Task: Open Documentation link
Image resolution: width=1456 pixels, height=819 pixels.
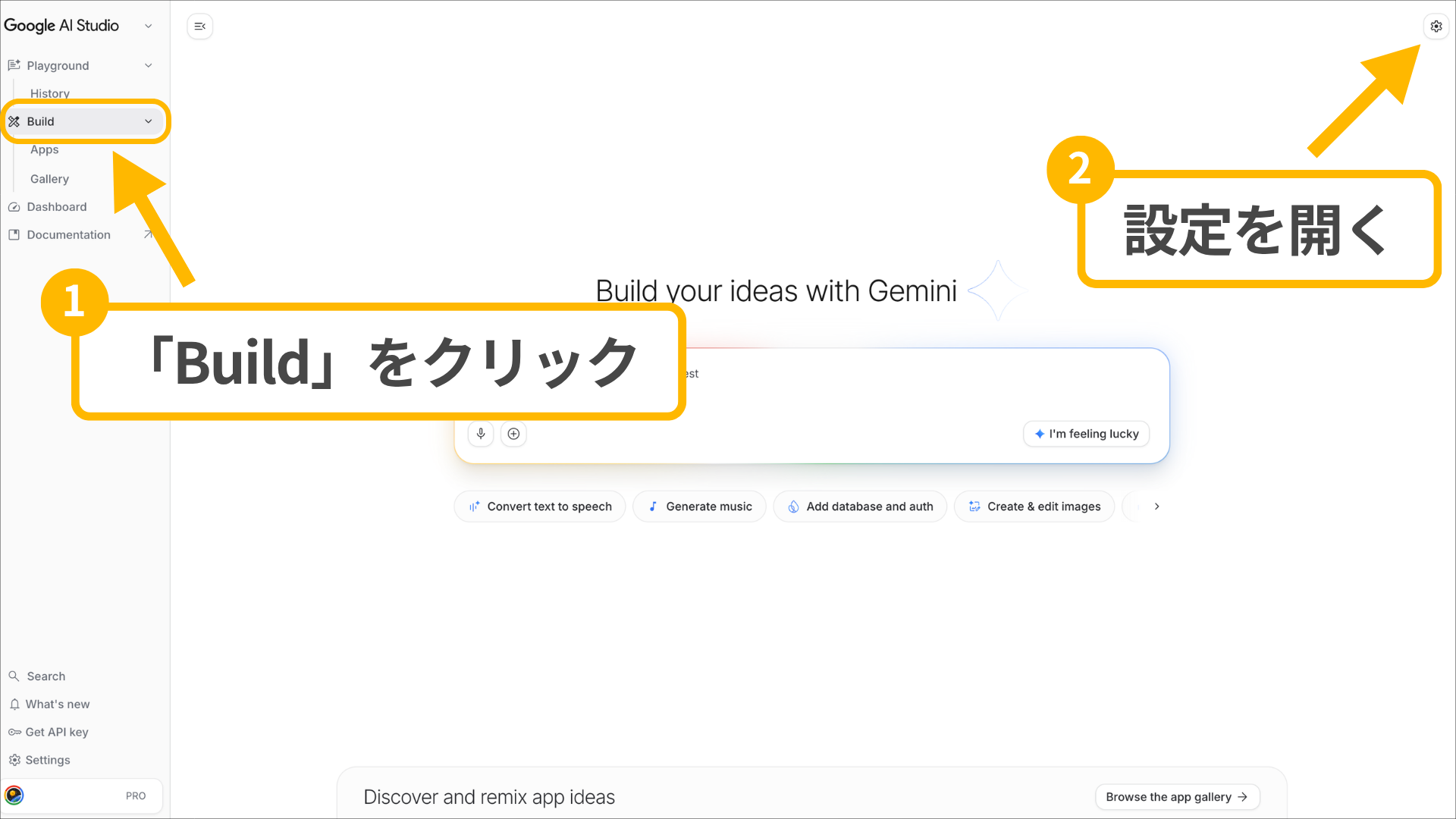Action: pos(68,235)
